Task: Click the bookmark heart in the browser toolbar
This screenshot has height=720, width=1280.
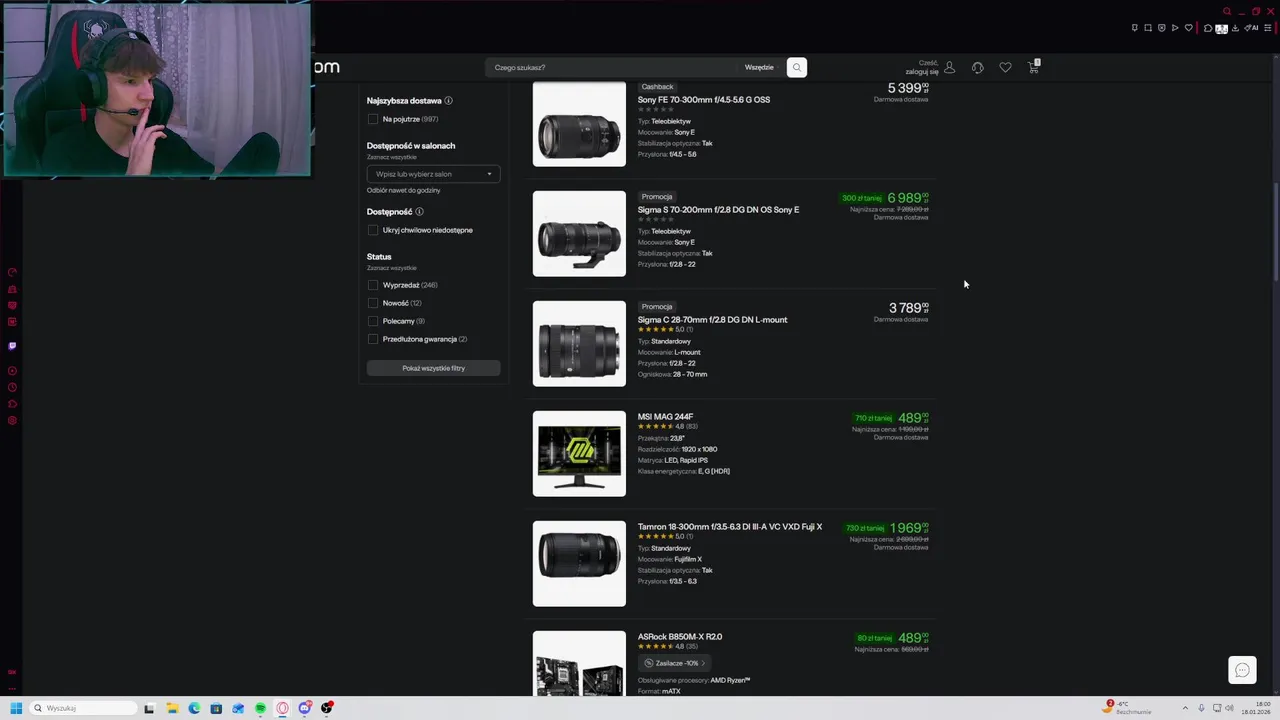Action: tap(1189, 28)
